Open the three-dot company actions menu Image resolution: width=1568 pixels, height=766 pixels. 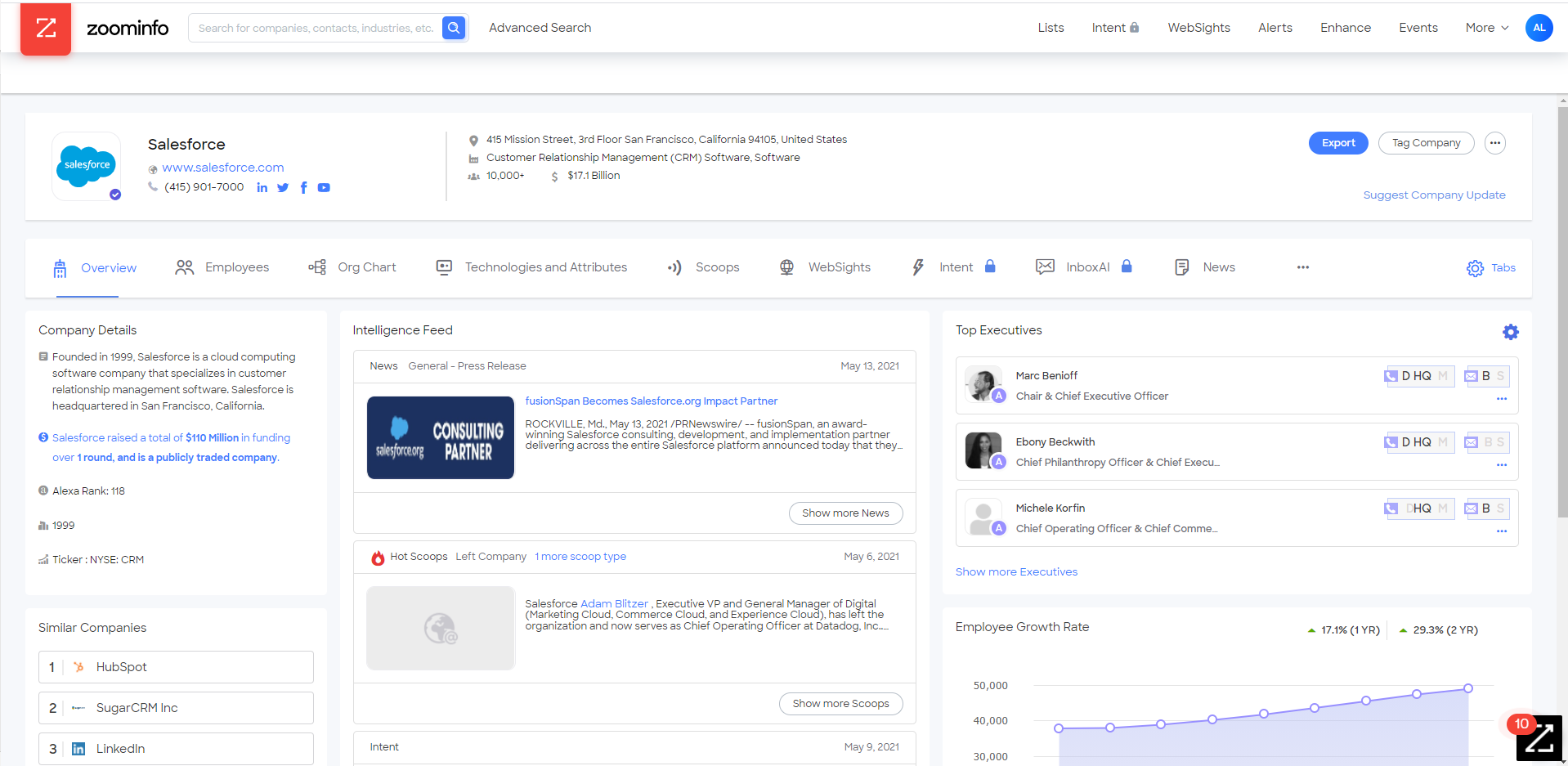click(1495, 143)
